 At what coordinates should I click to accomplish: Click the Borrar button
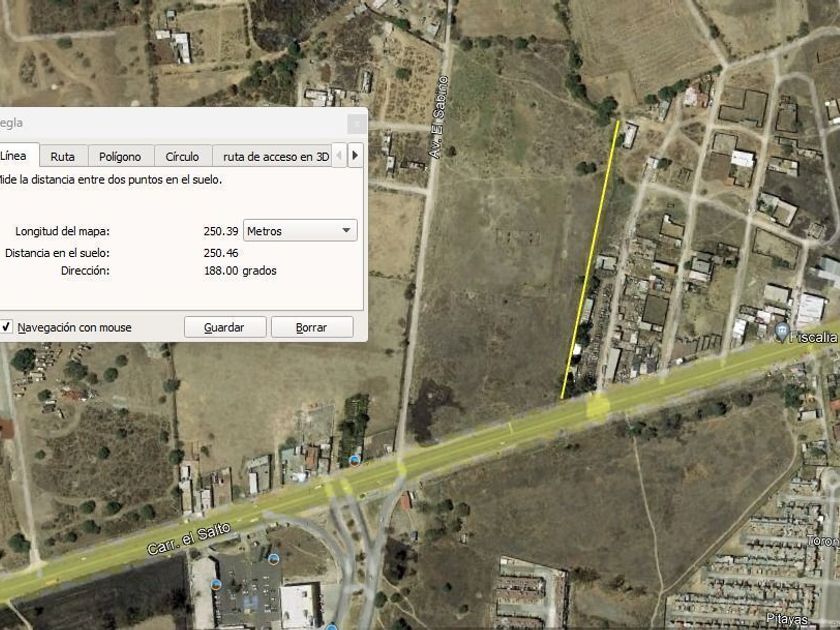(x=312, y=327)
